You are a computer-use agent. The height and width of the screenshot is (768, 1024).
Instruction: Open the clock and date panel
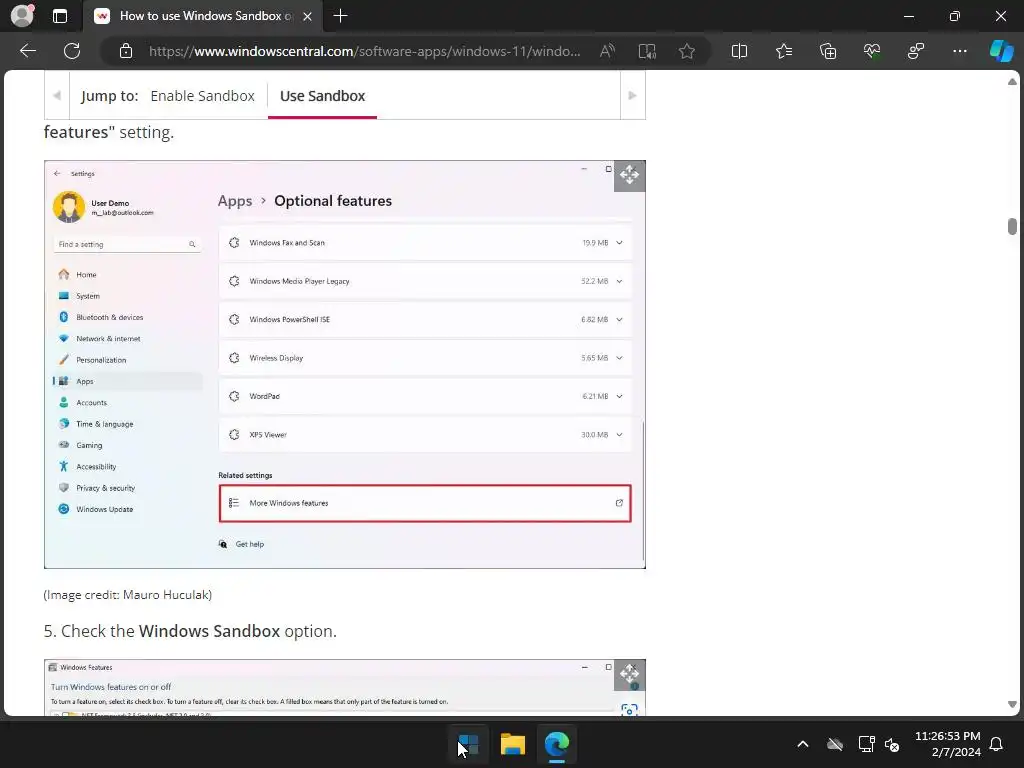click(948, 744)
